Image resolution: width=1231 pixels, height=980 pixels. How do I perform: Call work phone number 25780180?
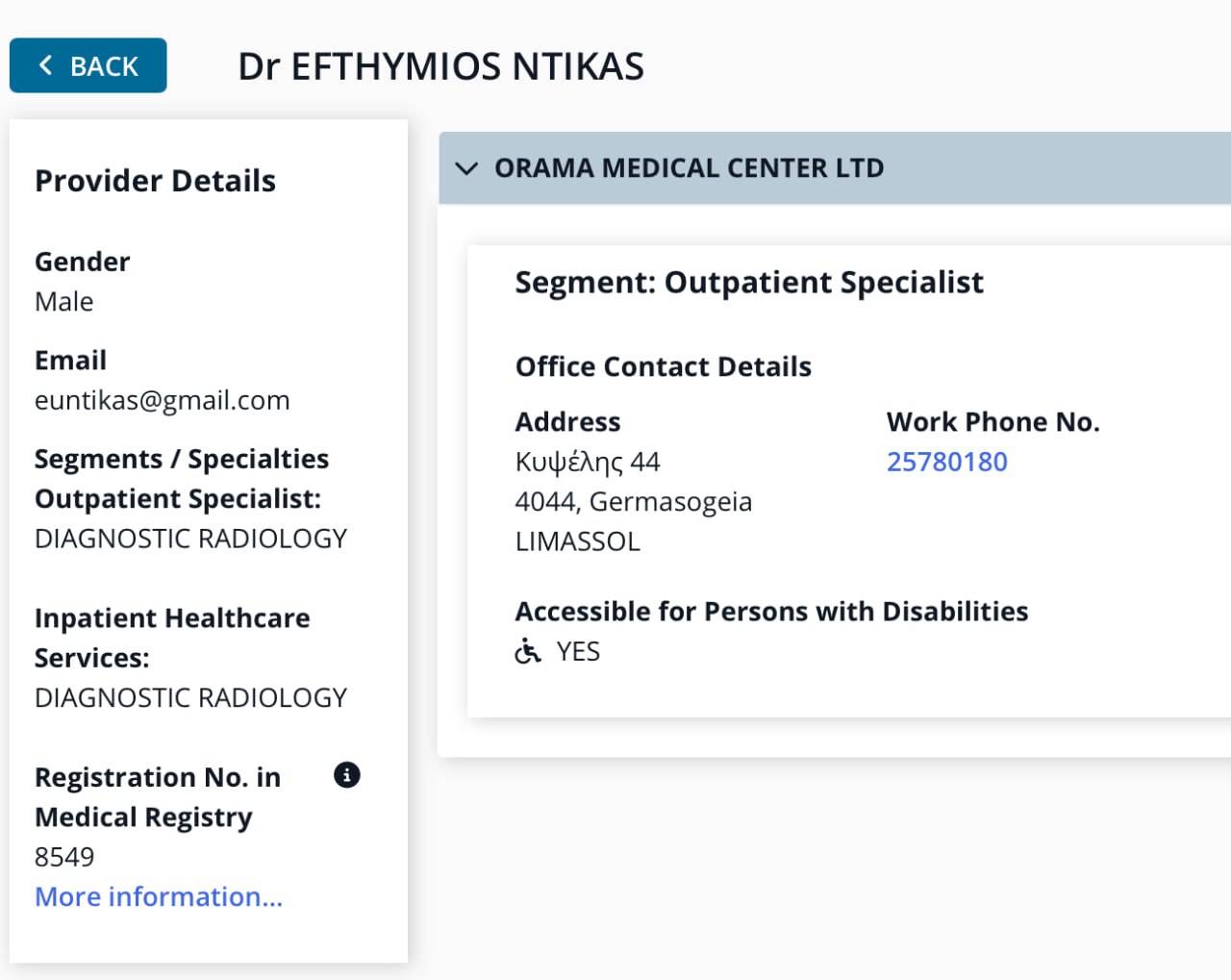(x=946, y=462)
